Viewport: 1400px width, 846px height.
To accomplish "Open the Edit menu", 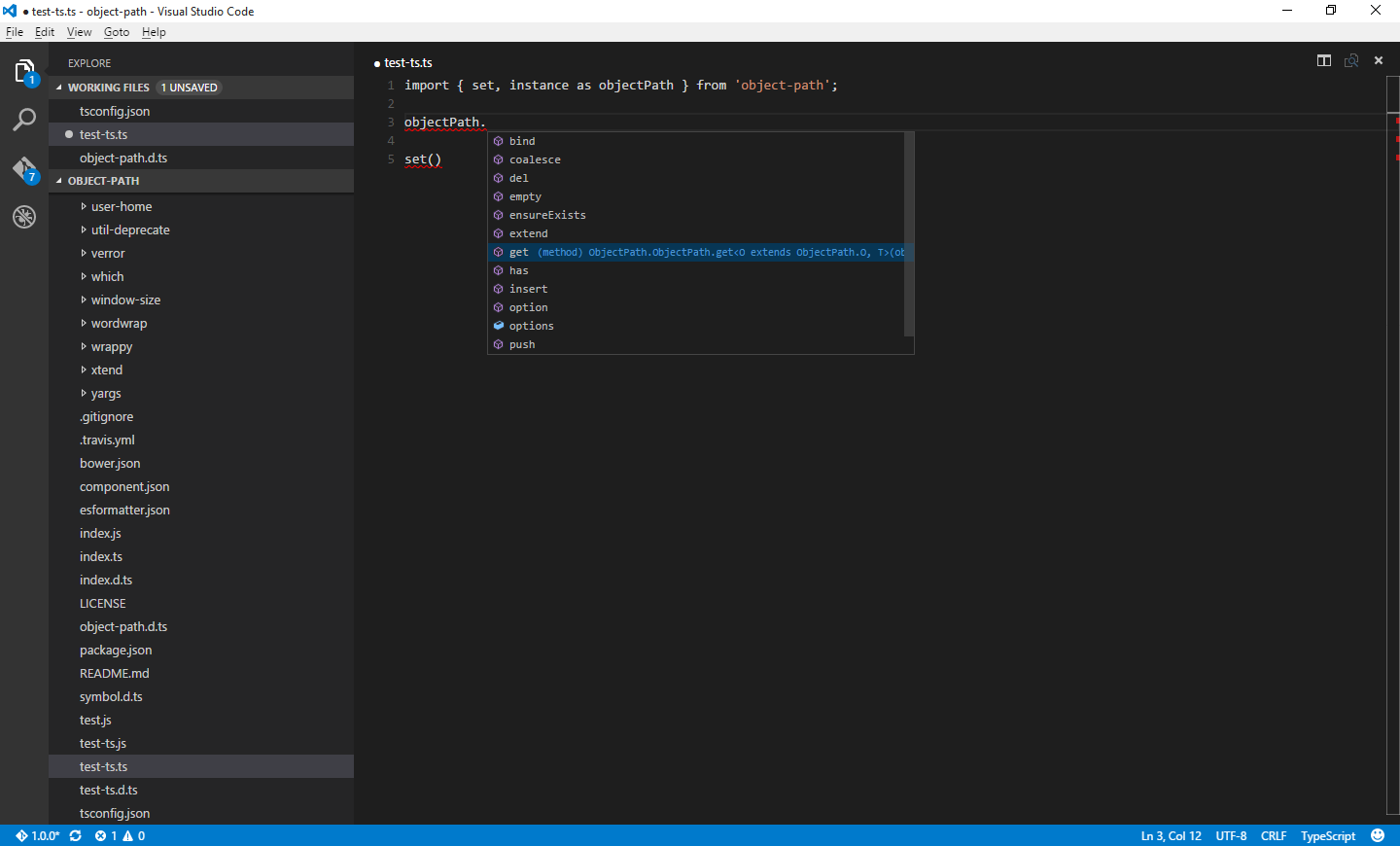I will [45, 32].
